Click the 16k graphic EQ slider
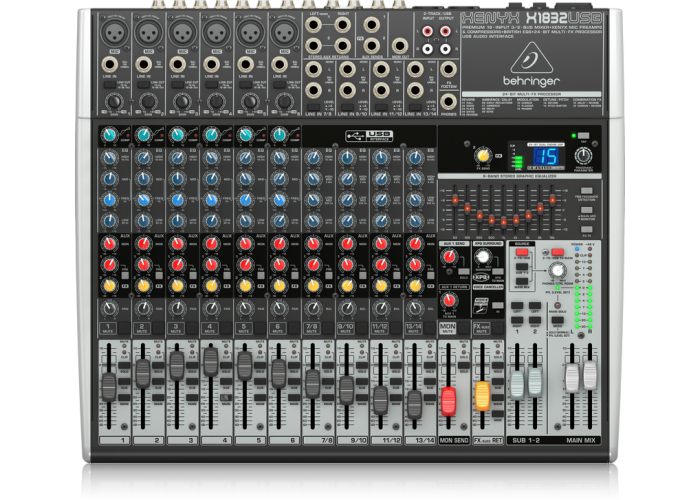700x500 pixels. point(552,200)
